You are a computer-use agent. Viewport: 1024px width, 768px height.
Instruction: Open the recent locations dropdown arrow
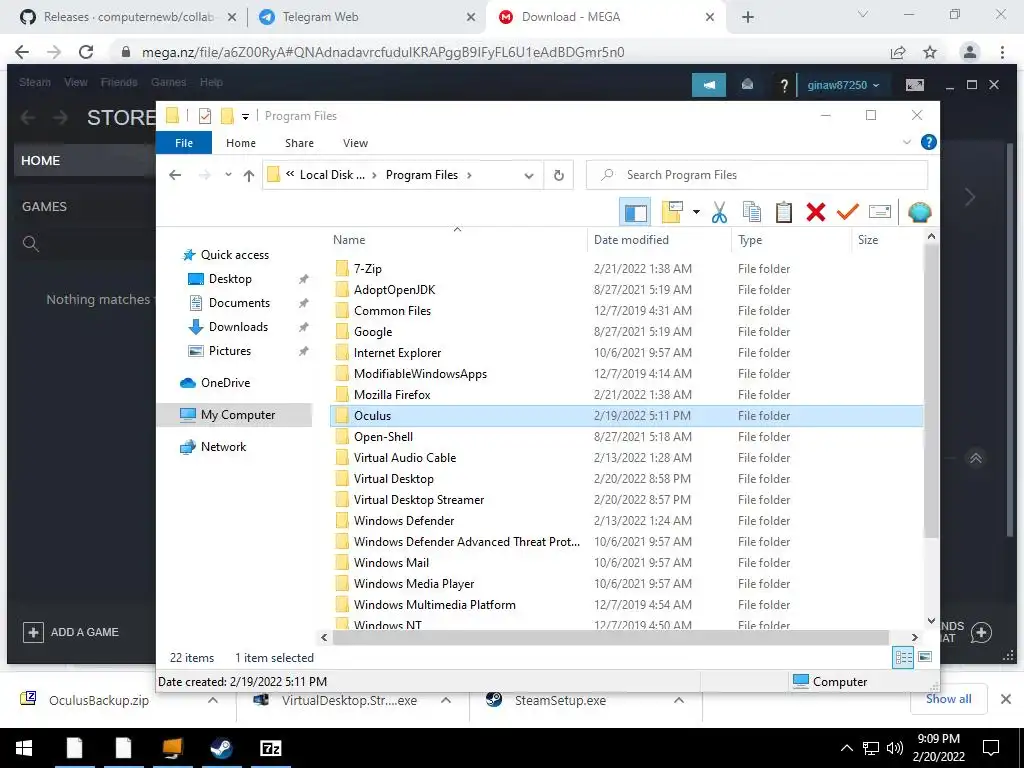pyautogui.click(x=228, y=175)
